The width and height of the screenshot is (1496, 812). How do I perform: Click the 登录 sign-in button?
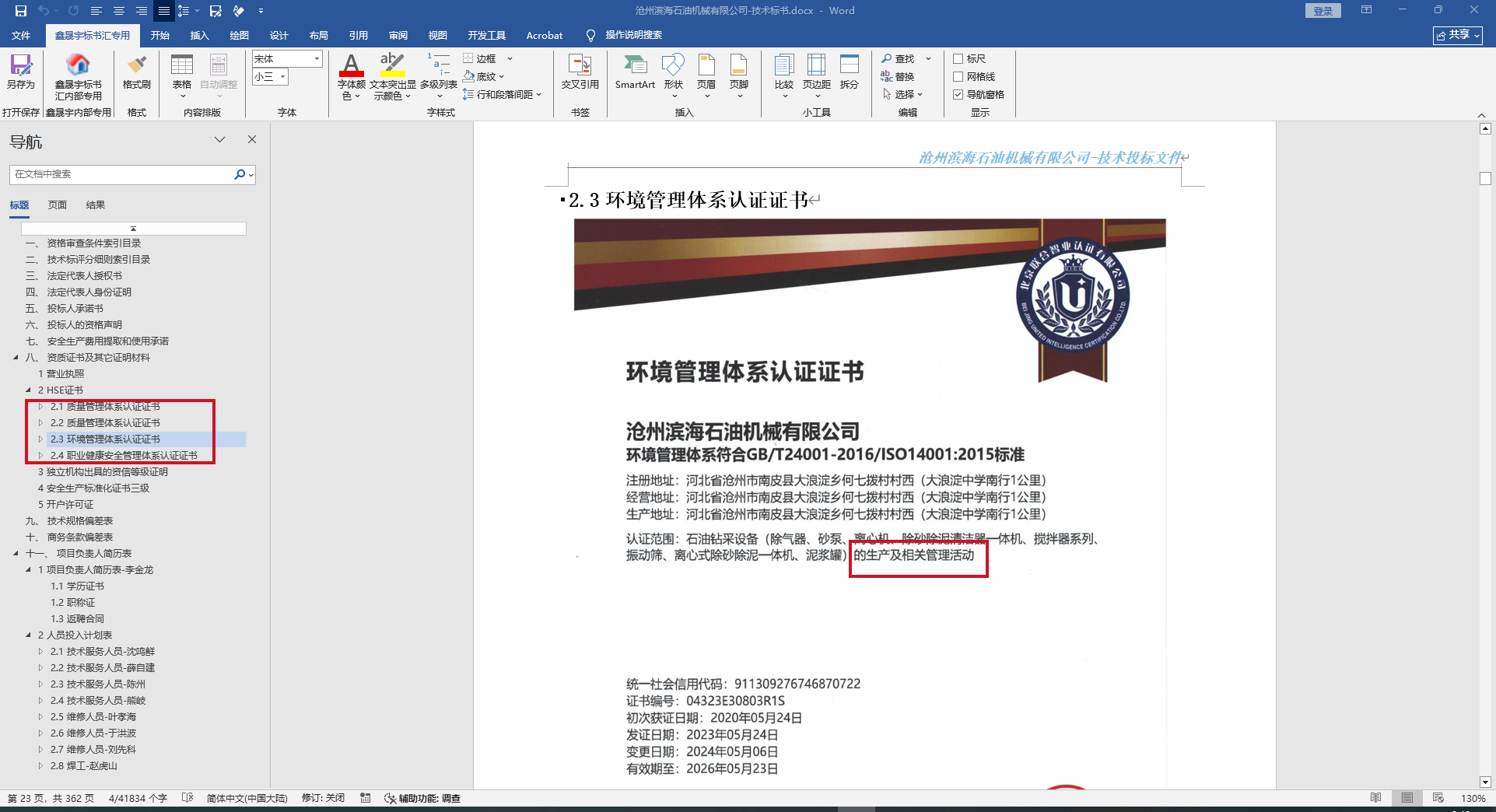[1323, 11]
